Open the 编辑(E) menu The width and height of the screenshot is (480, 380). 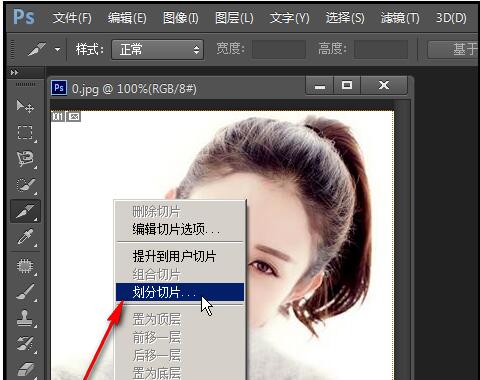127,18
